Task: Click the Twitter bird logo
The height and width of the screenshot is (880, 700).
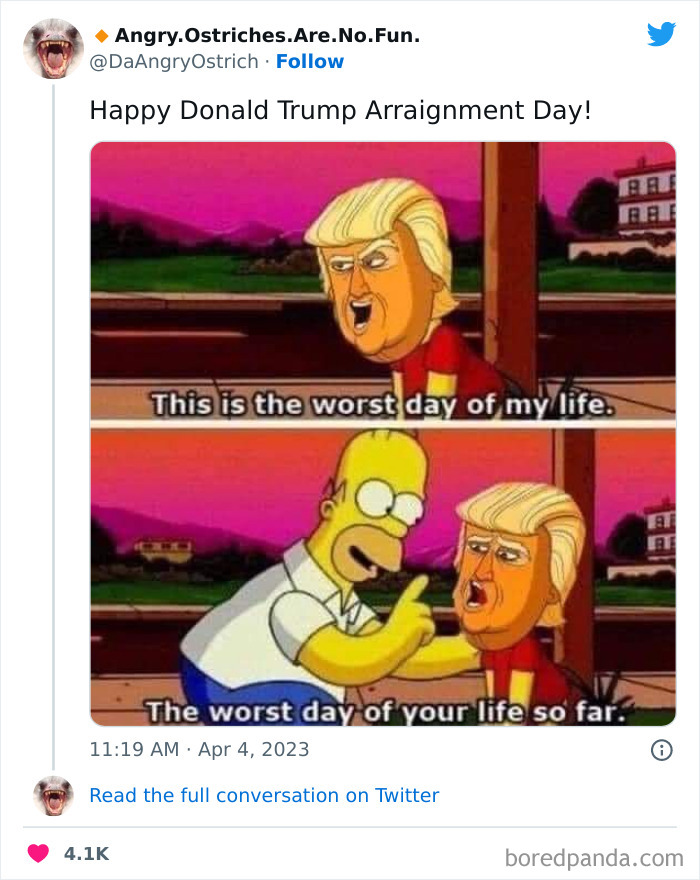Action: point(661,34)
